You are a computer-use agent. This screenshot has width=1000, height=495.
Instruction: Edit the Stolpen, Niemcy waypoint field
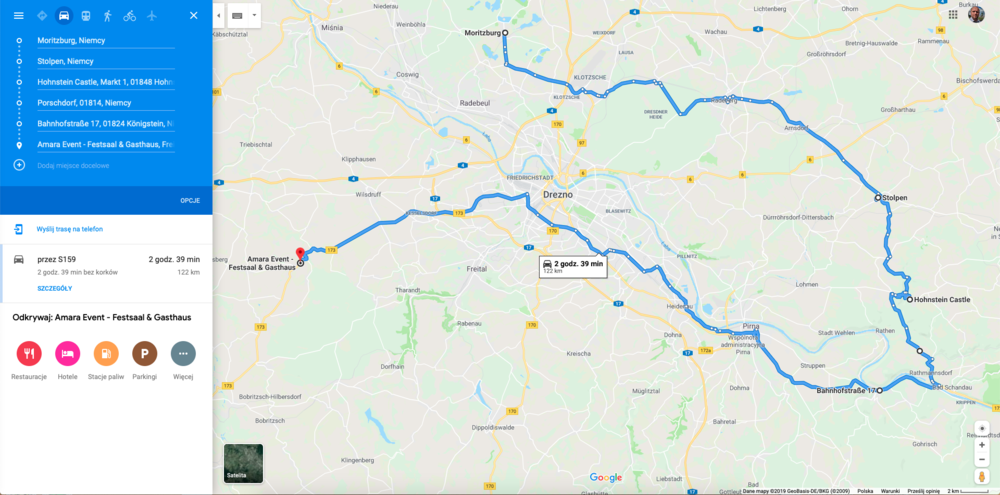click(105, 61)
